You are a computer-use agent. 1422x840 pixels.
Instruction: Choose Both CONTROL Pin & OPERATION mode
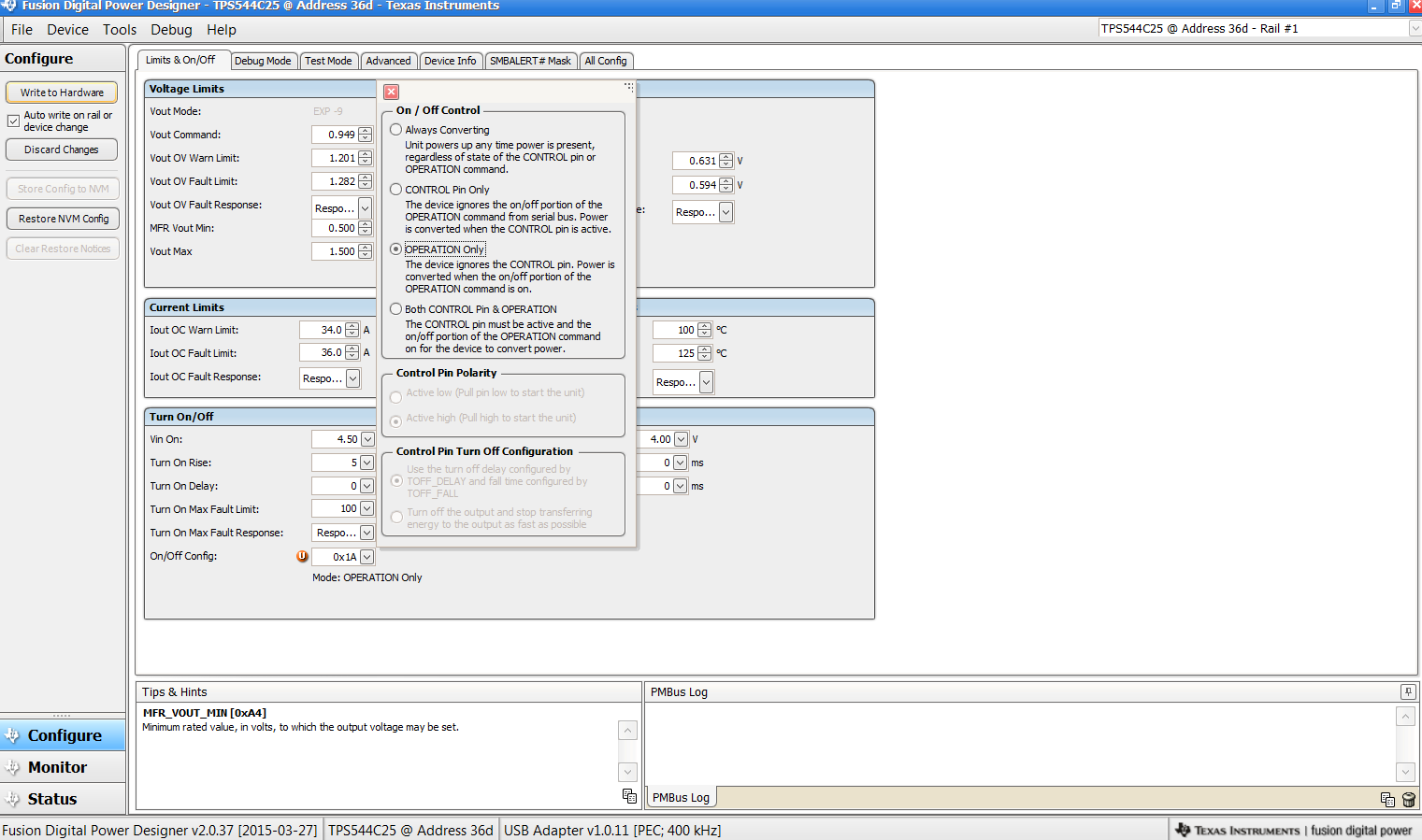coord(396,309)
